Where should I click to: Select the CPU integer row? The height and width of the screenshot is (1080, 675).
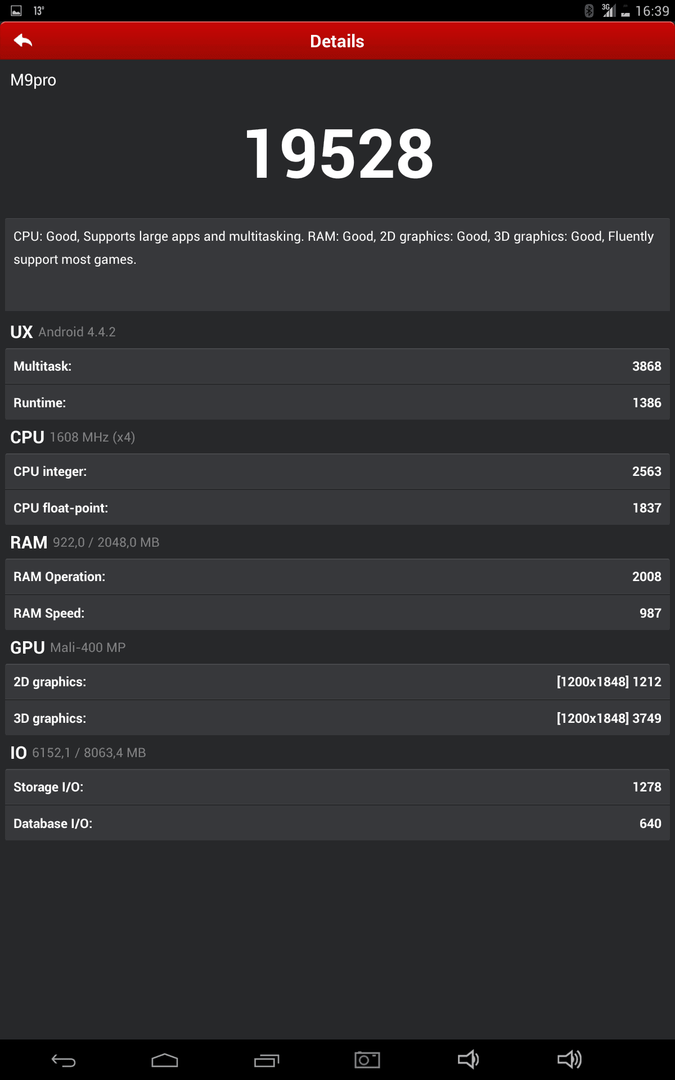pyautogui.click(x=338, y=472)
